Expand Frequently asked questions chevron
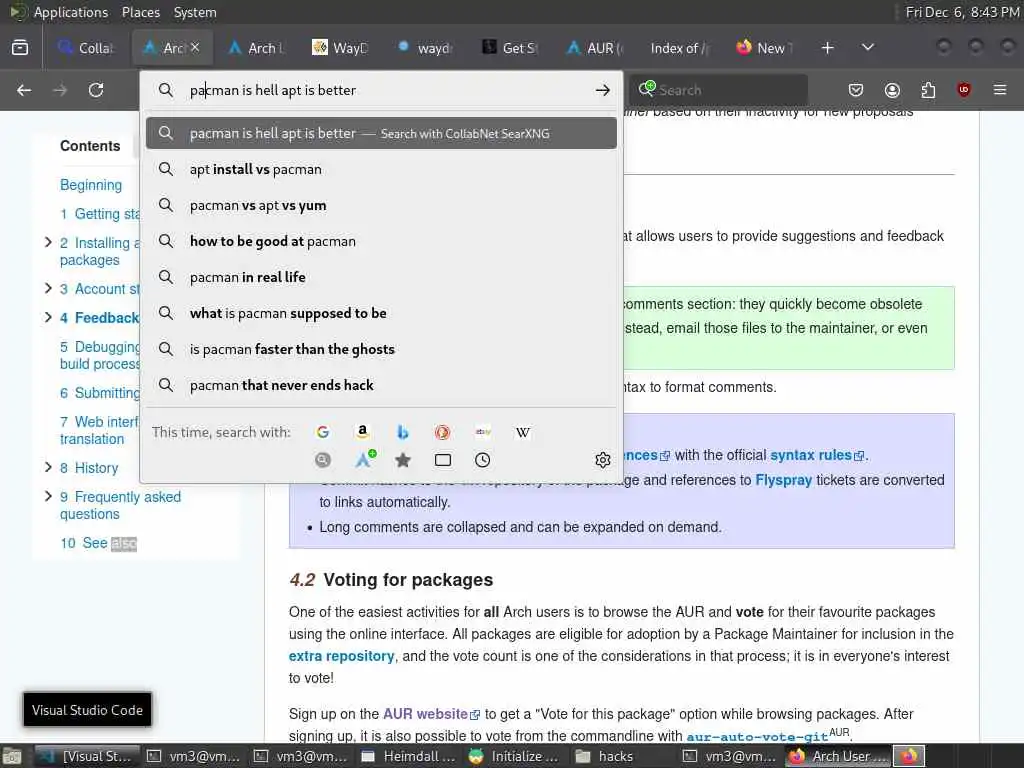 click(48, 496)
